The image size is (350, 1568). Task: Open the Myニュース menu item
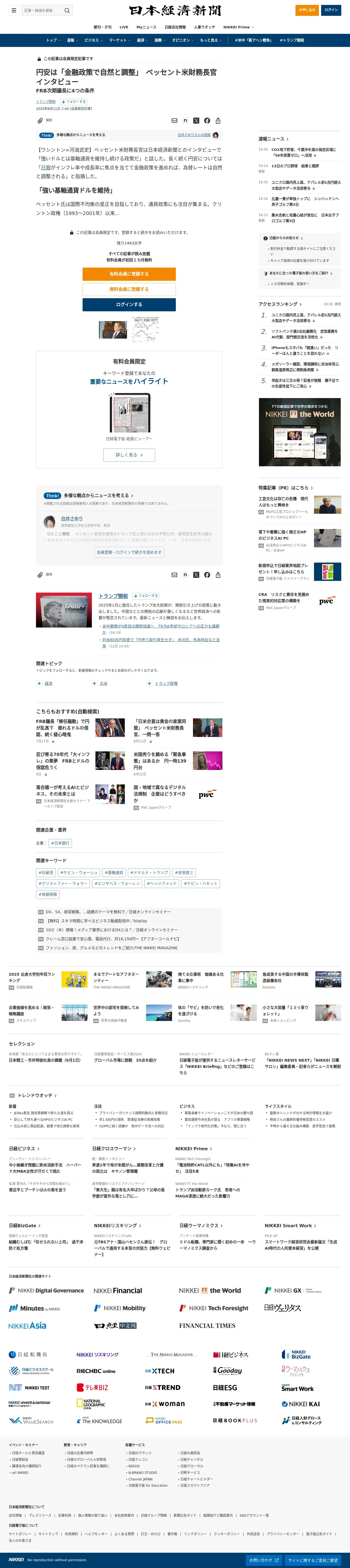tap(146, 27)
